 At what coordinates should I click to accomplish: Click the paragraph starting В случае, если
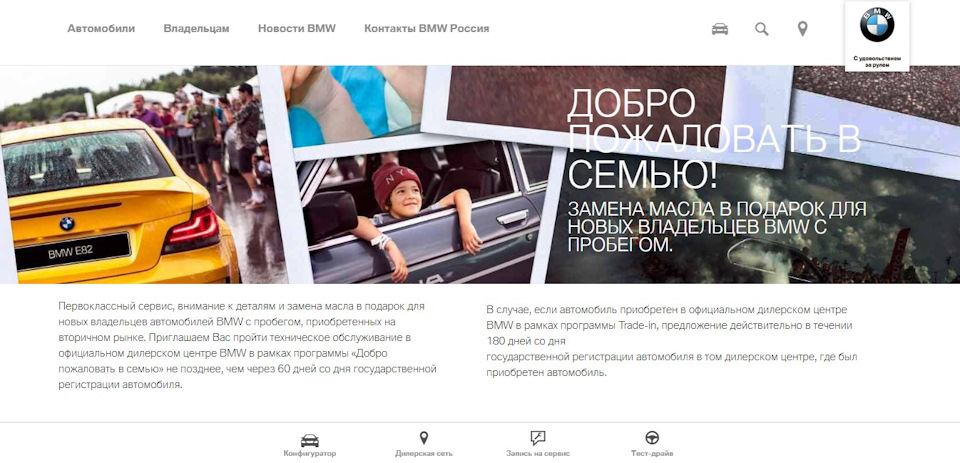[x=672, y=341]
